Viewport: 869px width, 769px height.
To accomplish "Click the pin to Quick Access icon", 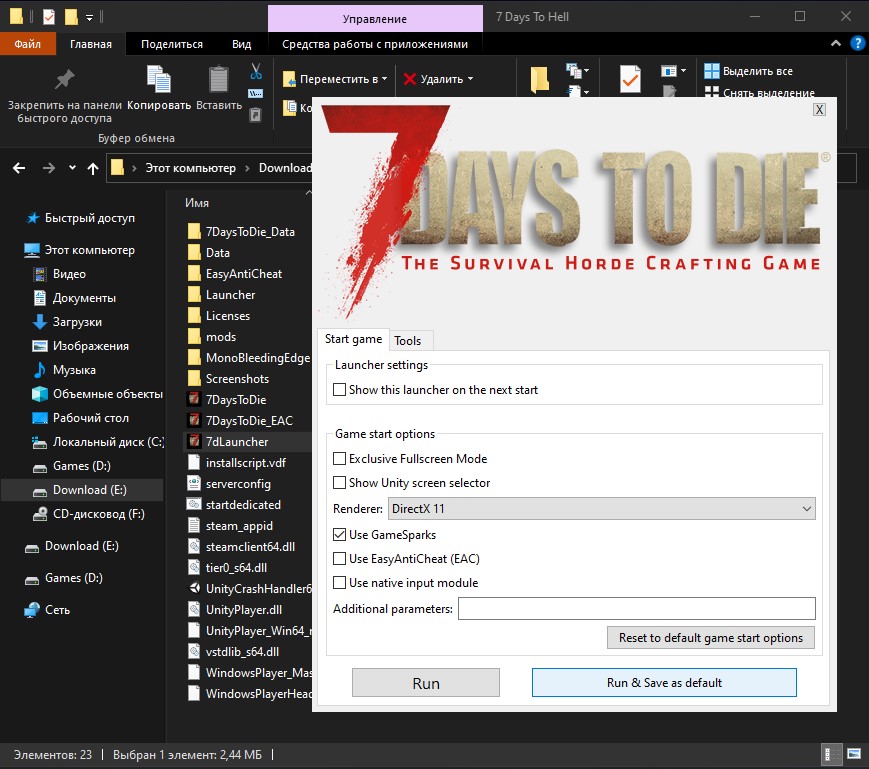I will 64,79.
